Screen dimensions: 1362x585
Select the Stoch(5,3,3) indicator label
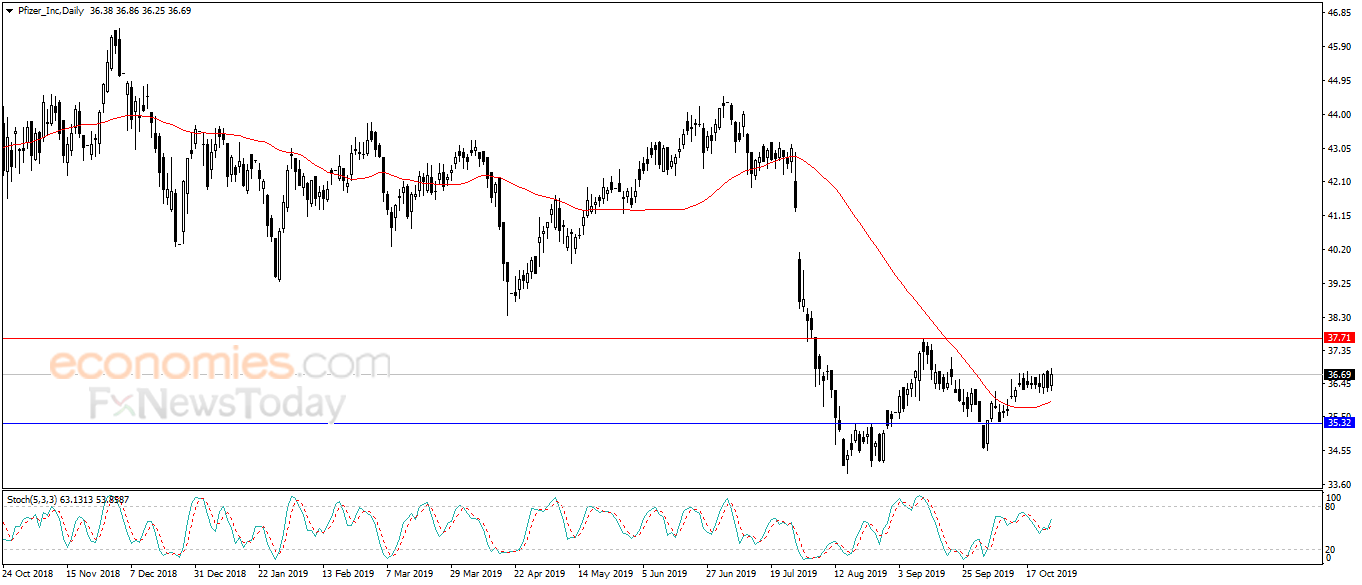(31, 499)
